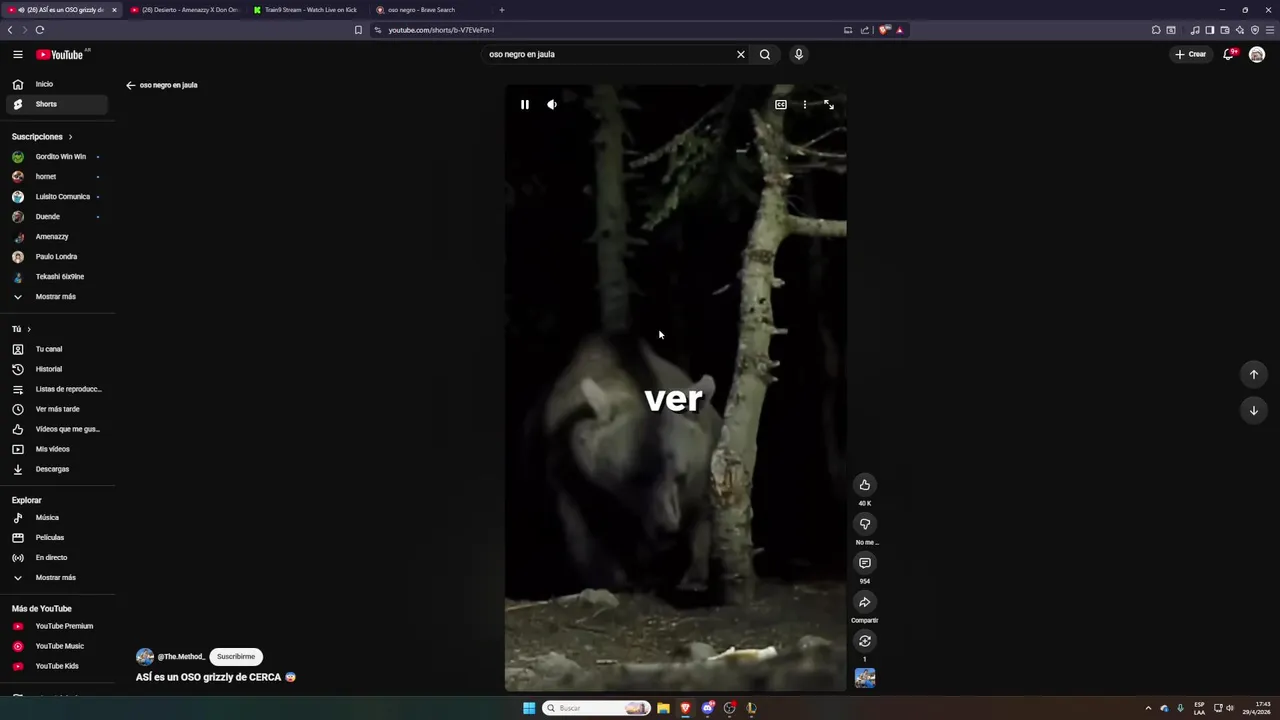The width and height of the screenshot is (1280, 720).
Task: Pause the Shorts video
Action: coord(524,104)
